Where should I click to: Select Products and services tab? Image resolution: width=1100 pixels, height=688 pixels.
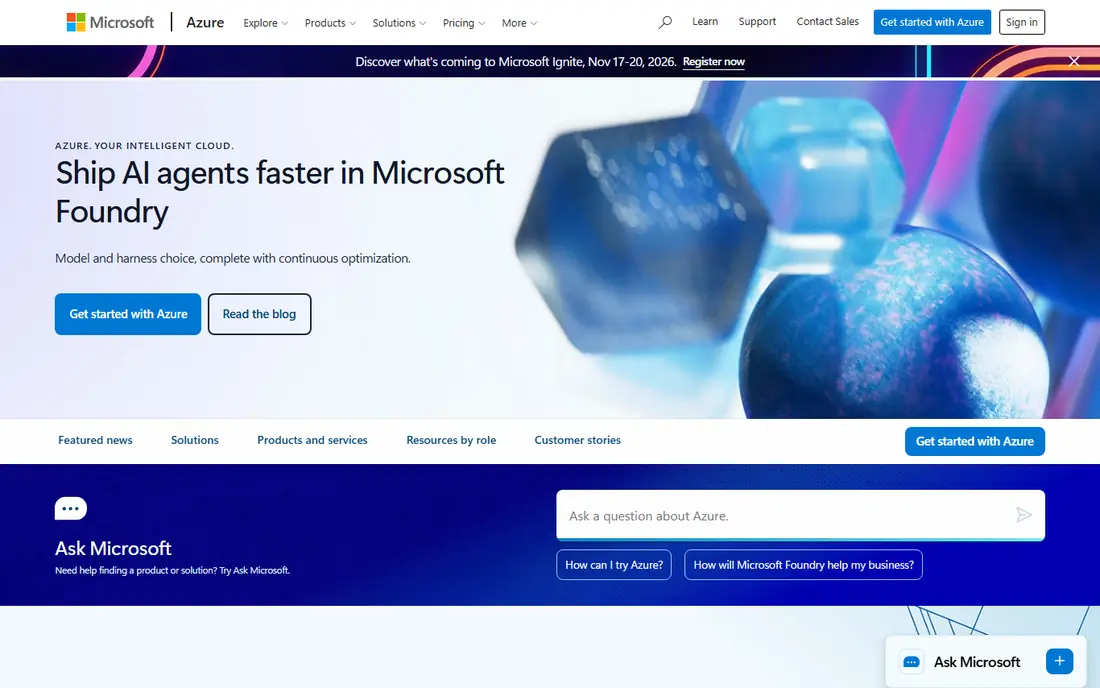tap(312, 440)
